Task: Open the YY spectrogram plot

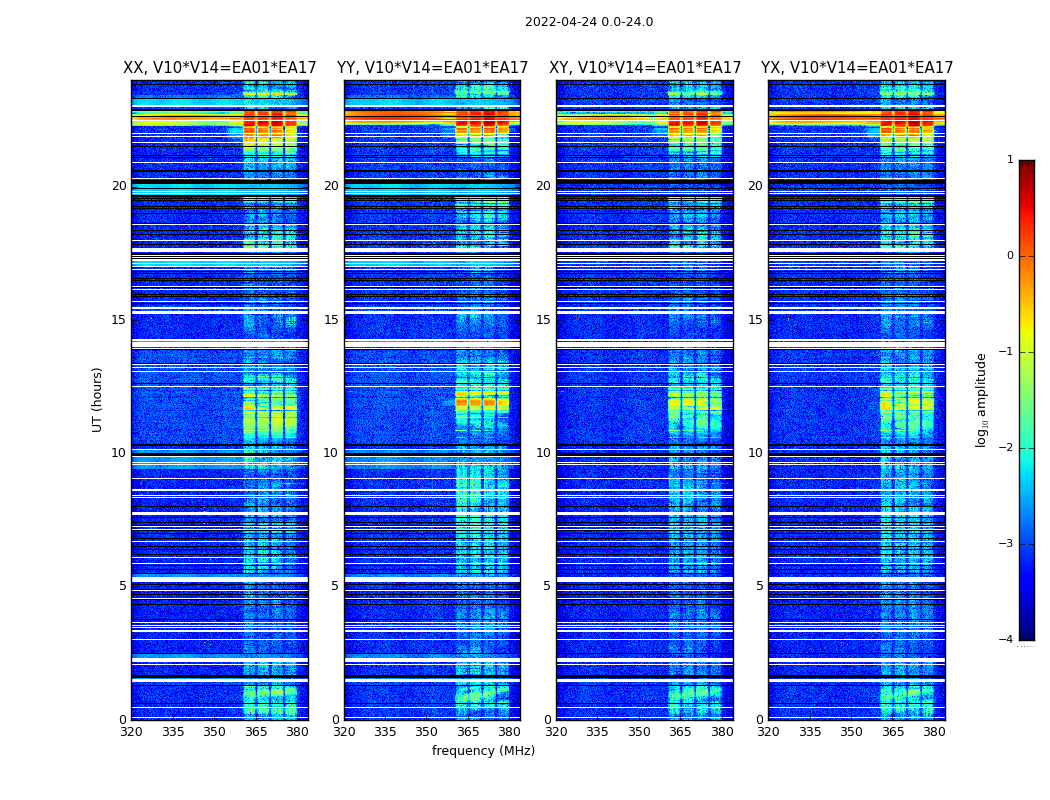Action: (x=432, y=400)
